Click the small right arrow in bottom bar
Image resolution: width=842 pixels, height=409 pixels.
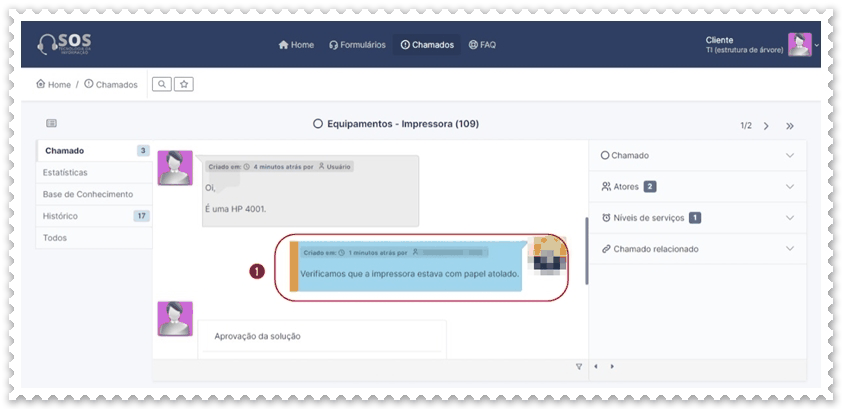click(x=612, y=366)
